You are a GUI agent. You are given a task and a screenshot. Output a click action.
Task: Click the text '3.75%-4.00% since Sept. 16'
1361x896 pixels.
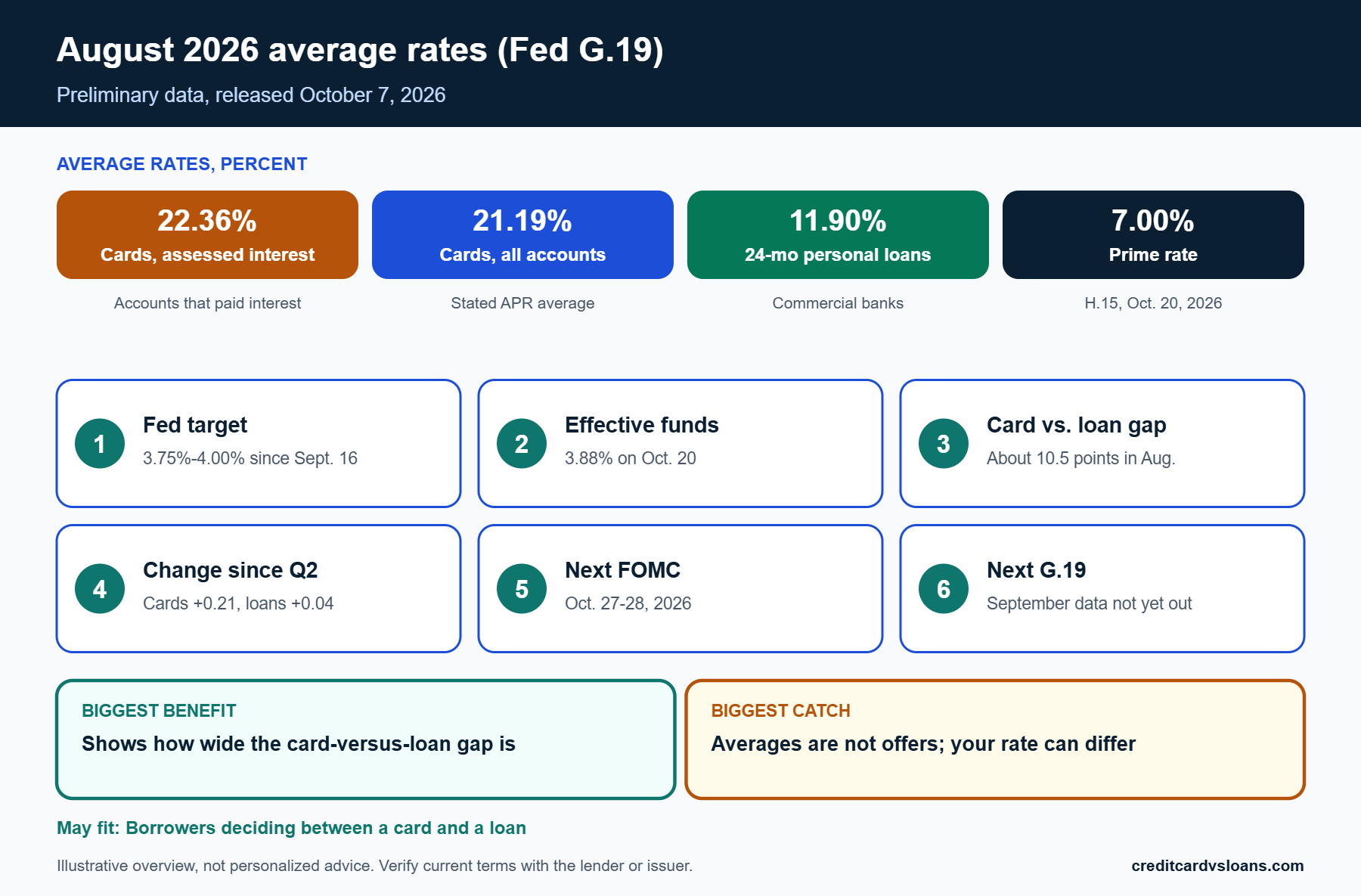250,458
